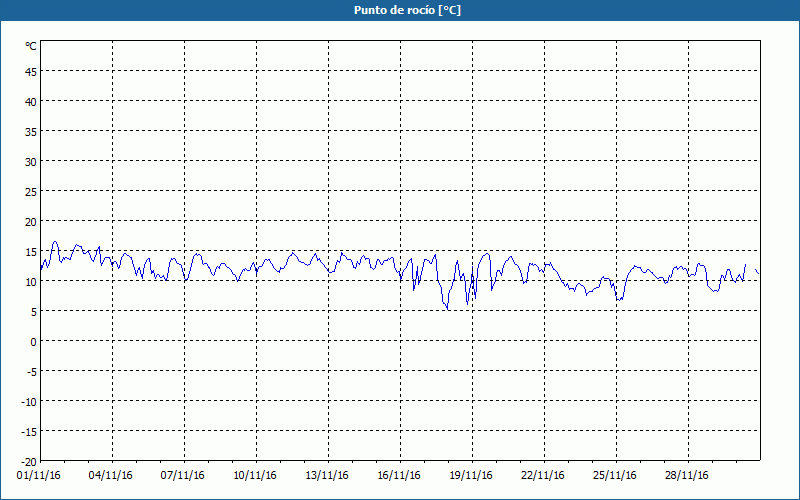Click the date label 16/11/16
800x500 pixels.
pos(399,476)
